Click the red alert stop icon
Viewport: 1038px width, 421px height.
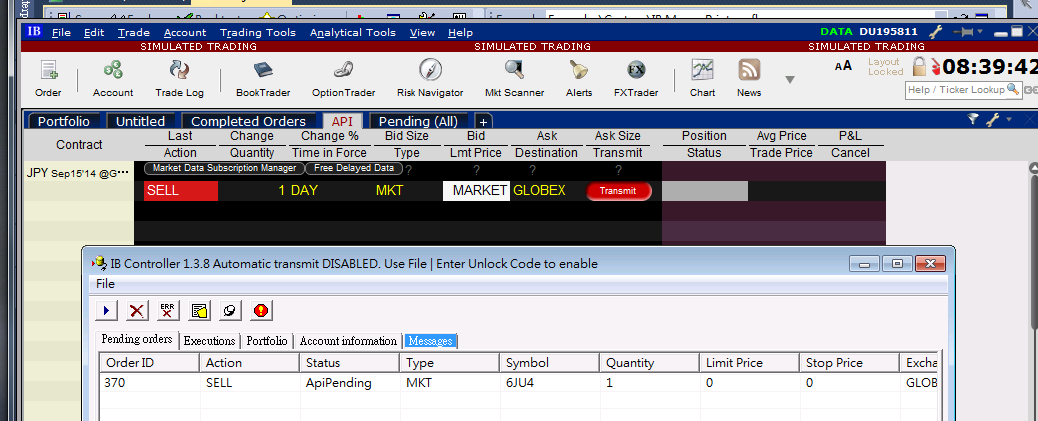coord(262,310)
